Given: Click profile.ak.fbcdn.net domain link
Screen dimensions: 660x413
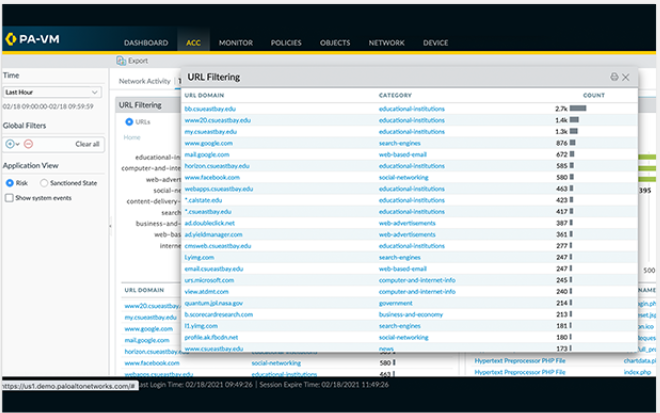Looking at the screenshot, I should [211, 337].
